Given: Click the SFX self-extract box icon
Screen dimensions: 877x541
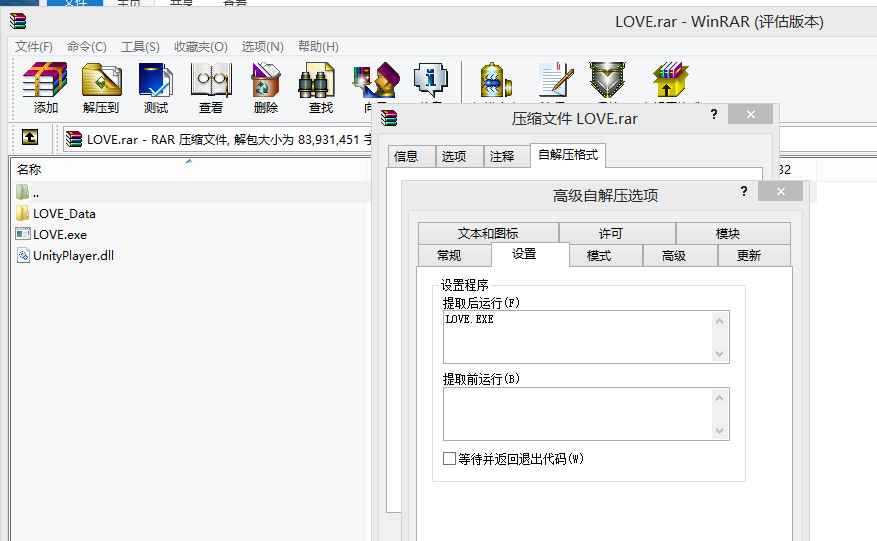Looking at the screenshot, I should coord(670,82).
